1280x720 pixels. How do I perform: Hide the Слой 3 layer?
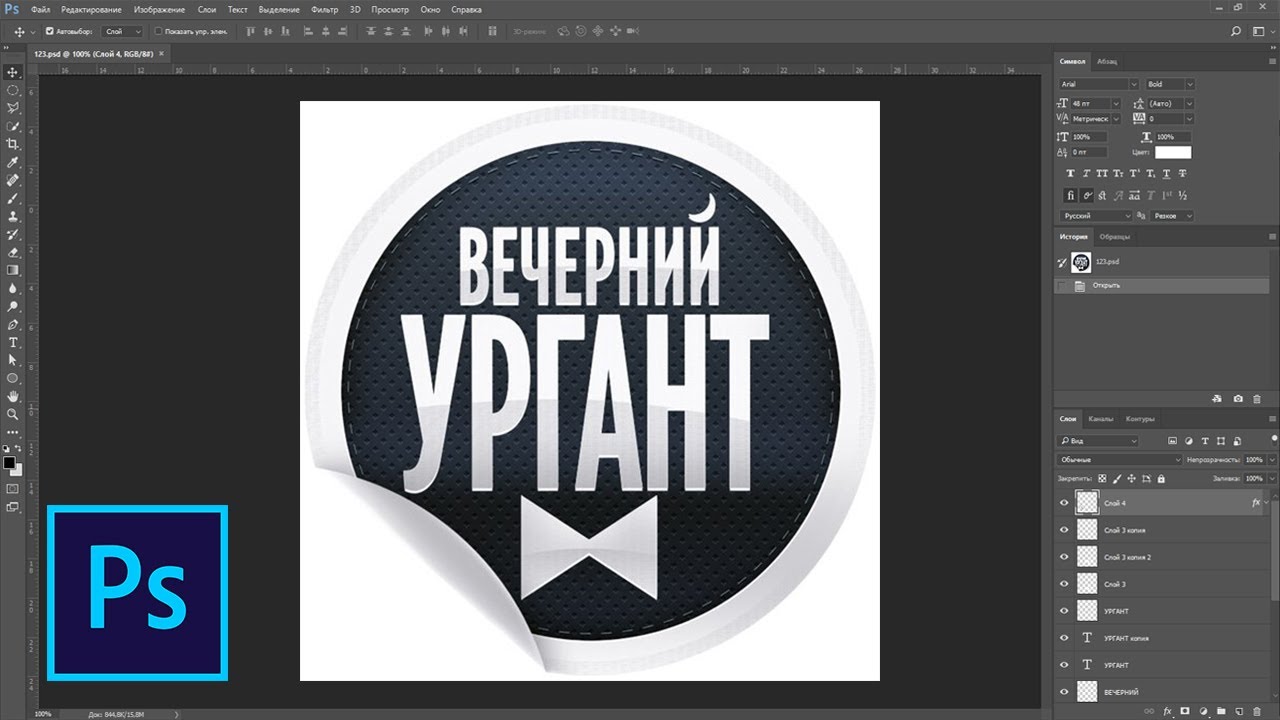(x=1064, y=584)
